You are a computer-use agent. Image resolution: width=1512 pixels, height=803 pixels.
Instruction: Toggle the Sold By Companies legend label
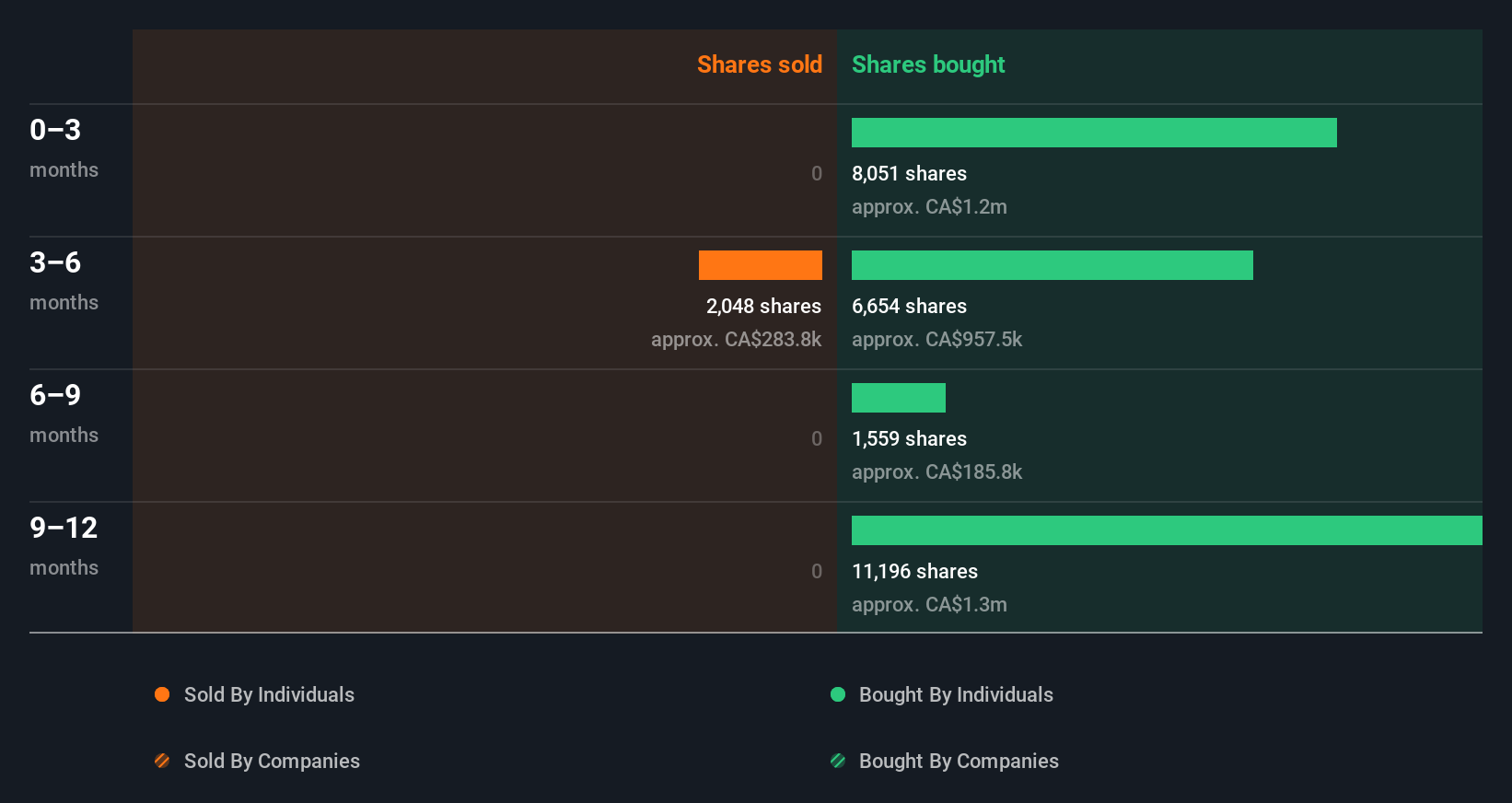(x=272, y=761)
